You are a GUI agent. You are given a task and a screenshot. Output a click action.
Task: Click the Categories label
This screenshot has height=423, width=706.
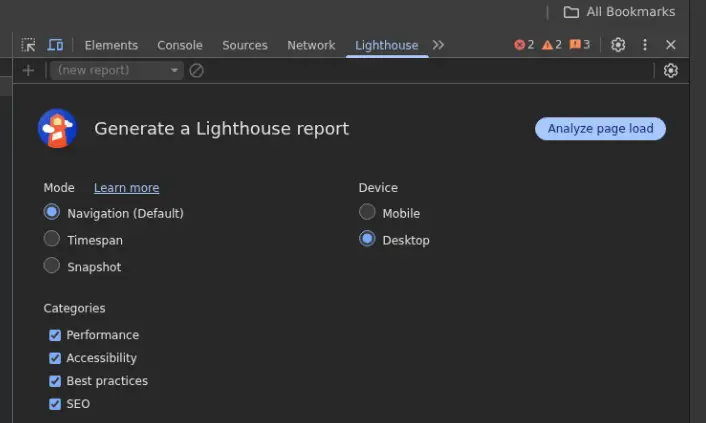[74, 309]
